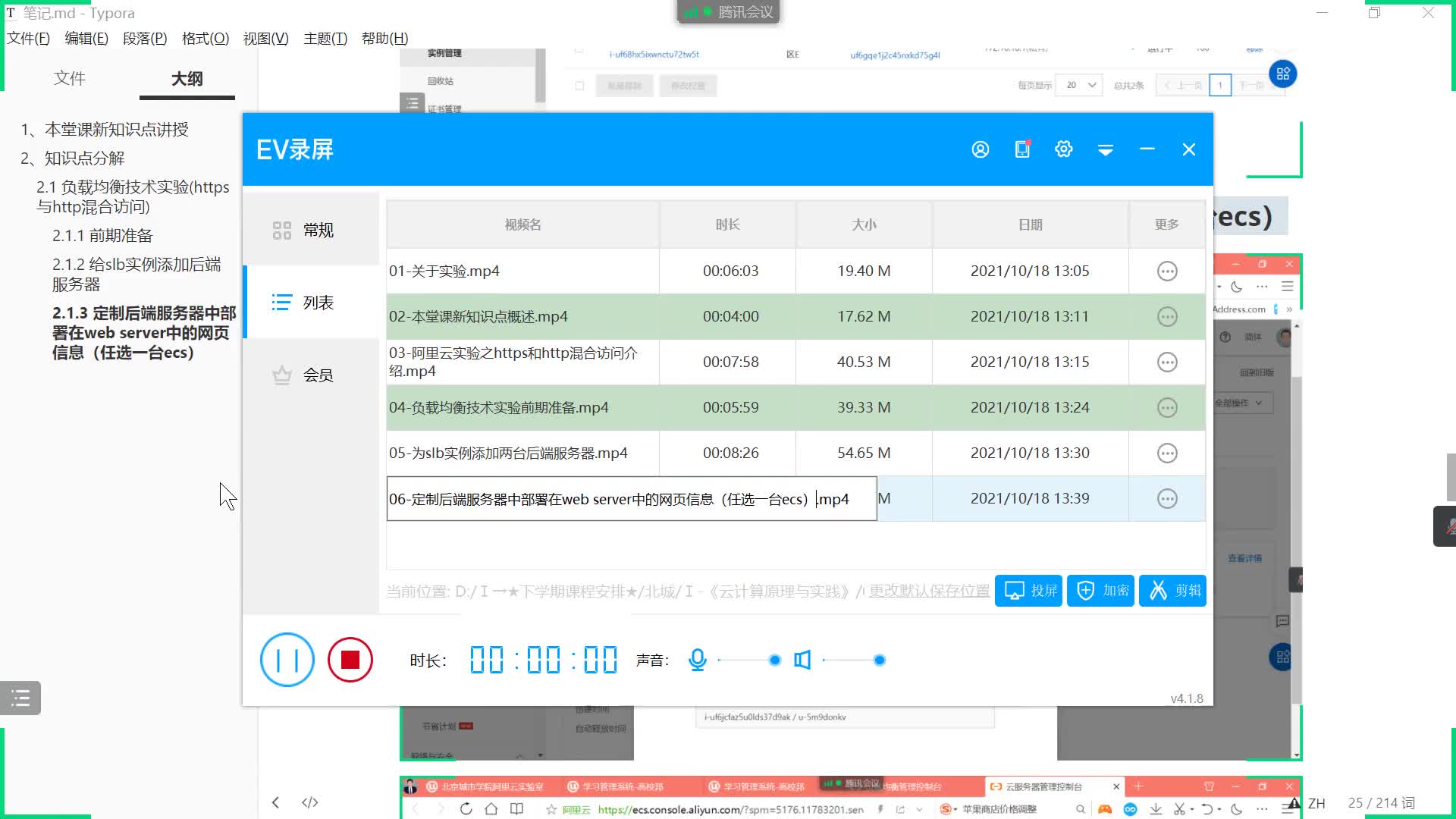Mute the speaker icon
1456x819 pixels.
click(802, 660)
